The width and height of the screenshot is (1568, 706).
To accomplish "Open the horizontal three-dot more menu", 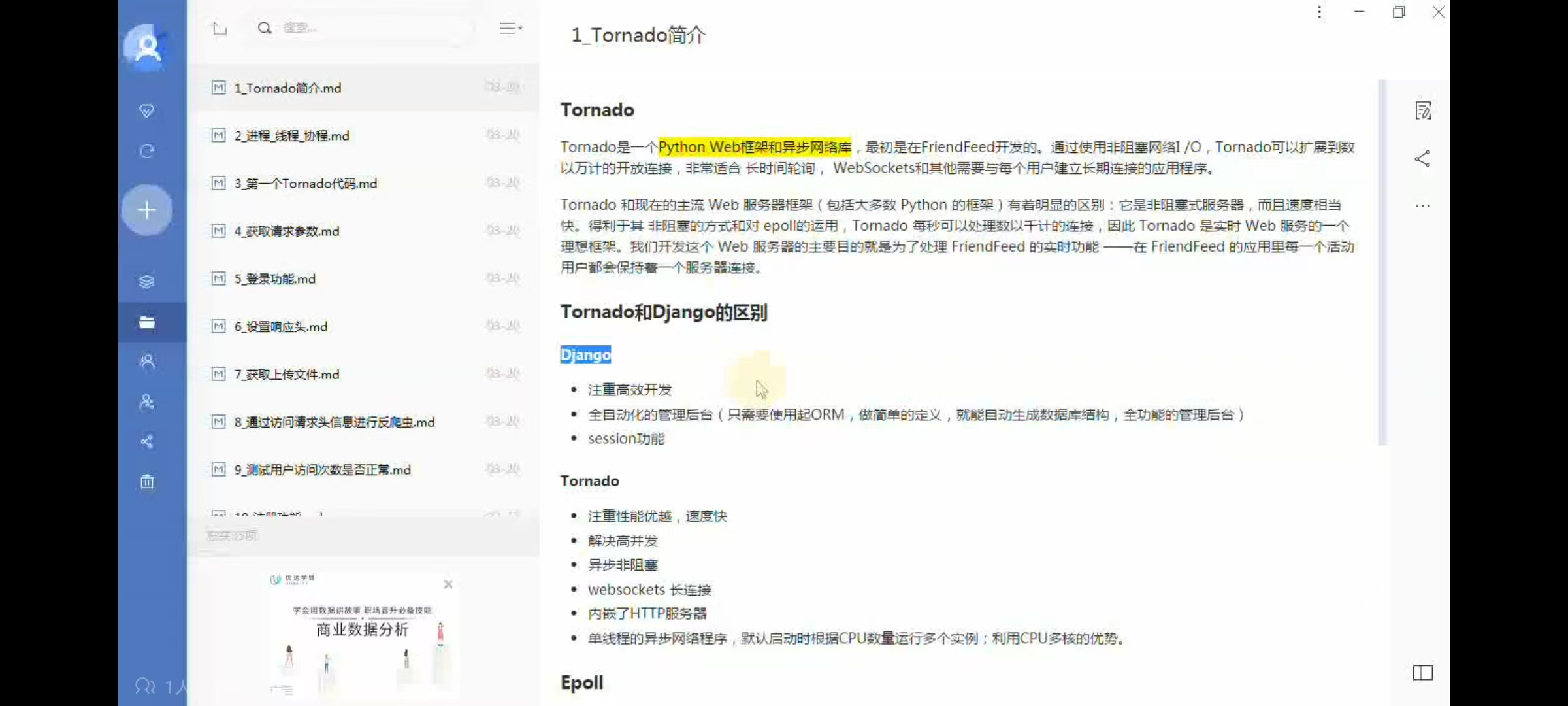I will tap(1422, 206).
